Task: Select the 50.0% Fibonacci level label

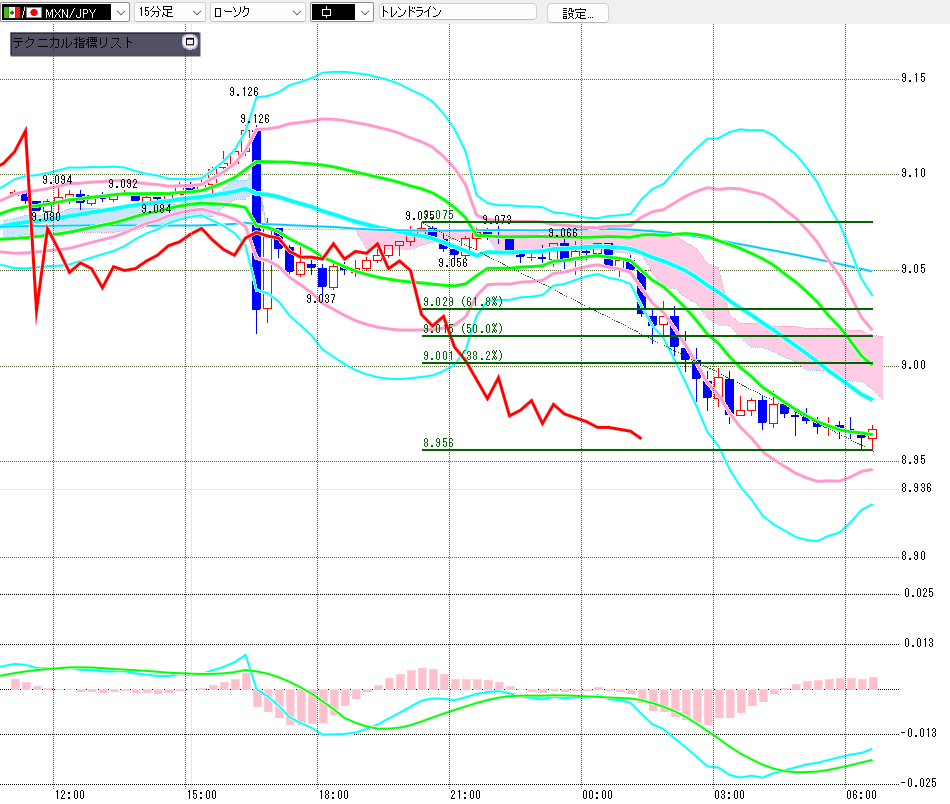Action: point(463,328)
